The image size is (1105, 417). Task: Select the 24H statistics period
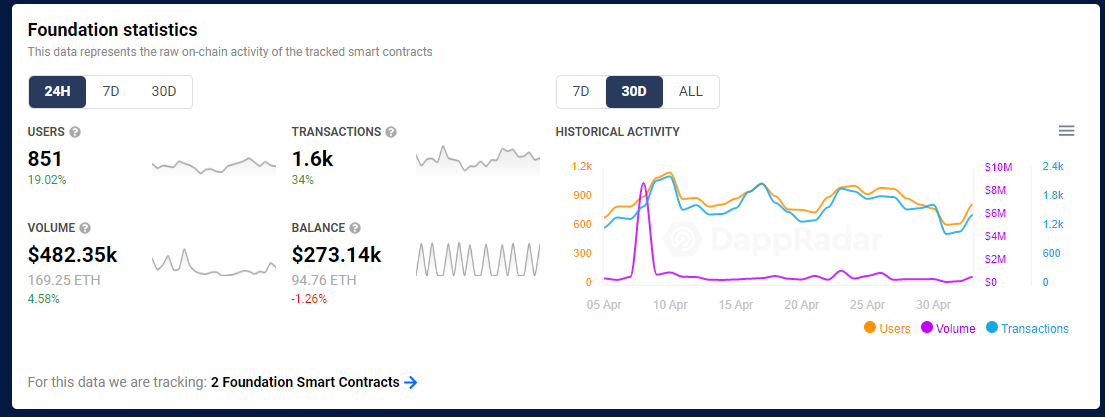[x=57, y=92]
